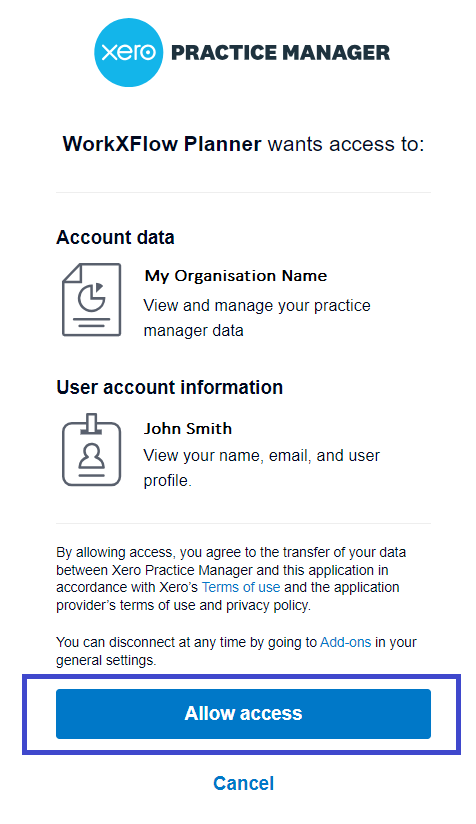Click 'general settings' text line

(106, 661)
